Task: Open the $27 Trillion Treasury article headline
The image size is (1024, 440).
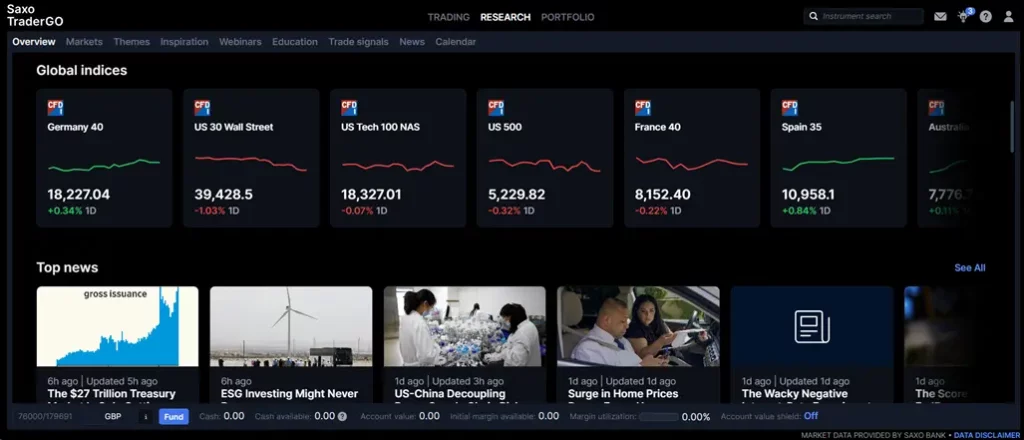Action: (112, 394)
